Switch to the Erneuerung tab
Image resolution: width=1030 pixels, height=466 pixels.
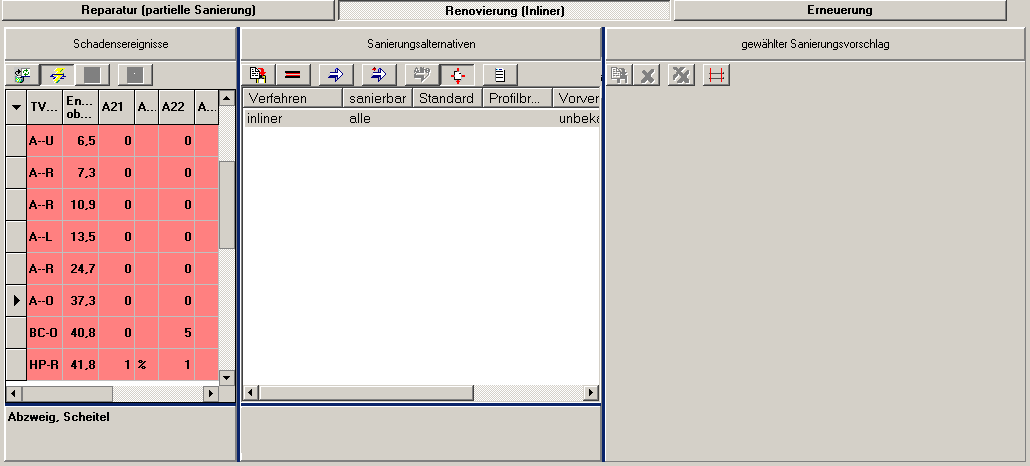839,10
